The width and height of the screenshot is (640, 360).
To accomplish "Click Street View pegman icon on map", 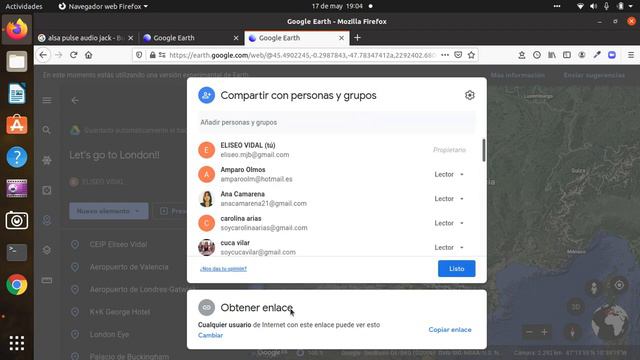I will tap(594, 288).
